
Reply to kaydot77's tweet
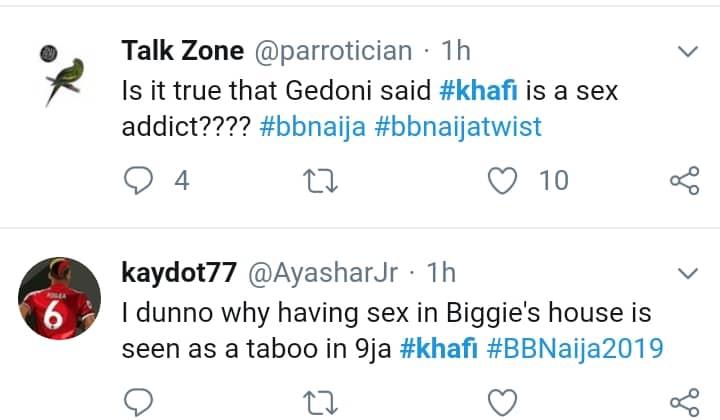[x=139, y=402]
